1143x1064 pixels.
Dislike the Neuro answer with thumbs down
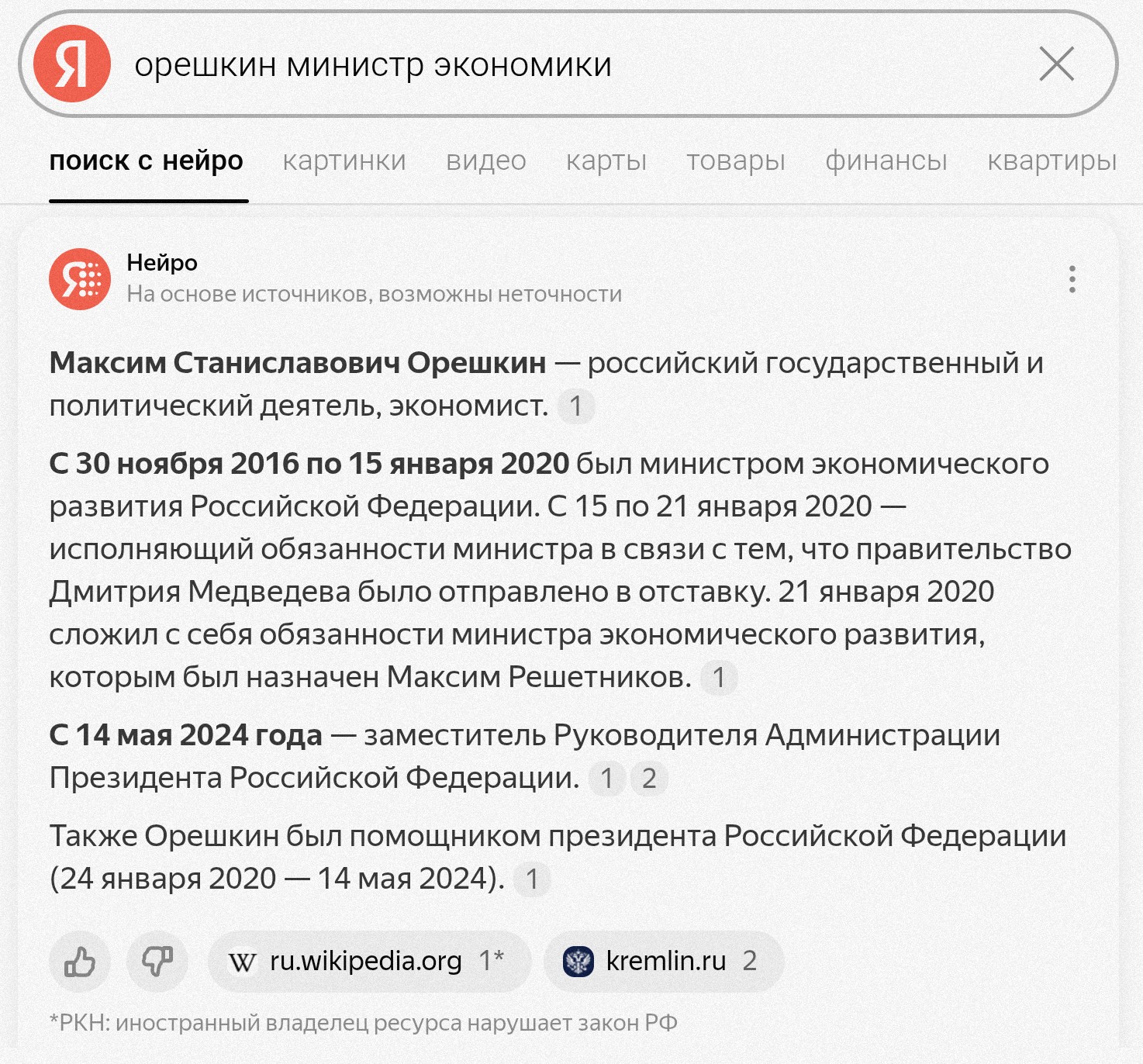pos(157,962)
